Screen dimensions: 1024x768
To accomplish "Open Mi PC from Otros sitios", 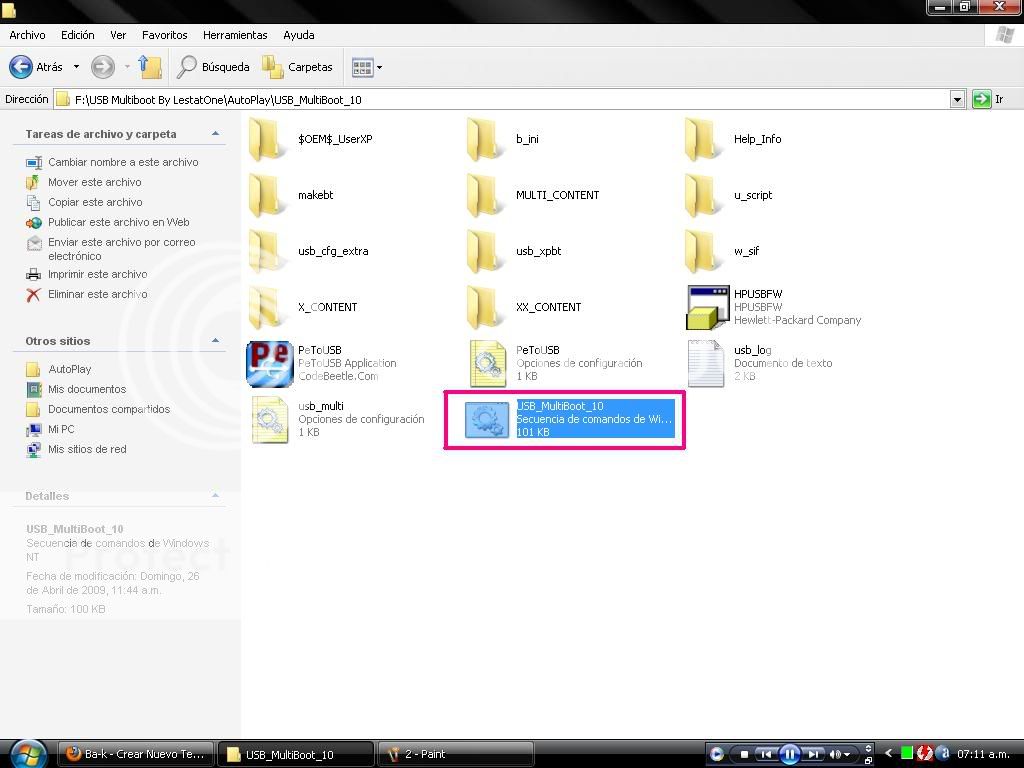I will coord(61,429).
